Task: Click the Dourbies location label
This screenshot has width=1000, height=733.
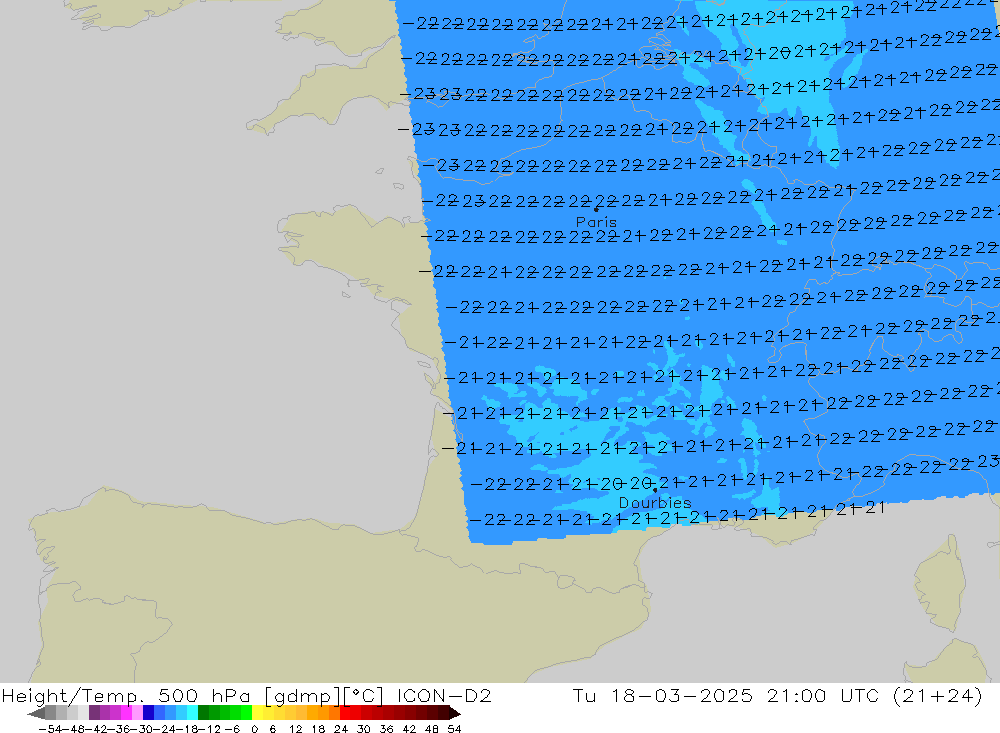Action: pos(655,503)
